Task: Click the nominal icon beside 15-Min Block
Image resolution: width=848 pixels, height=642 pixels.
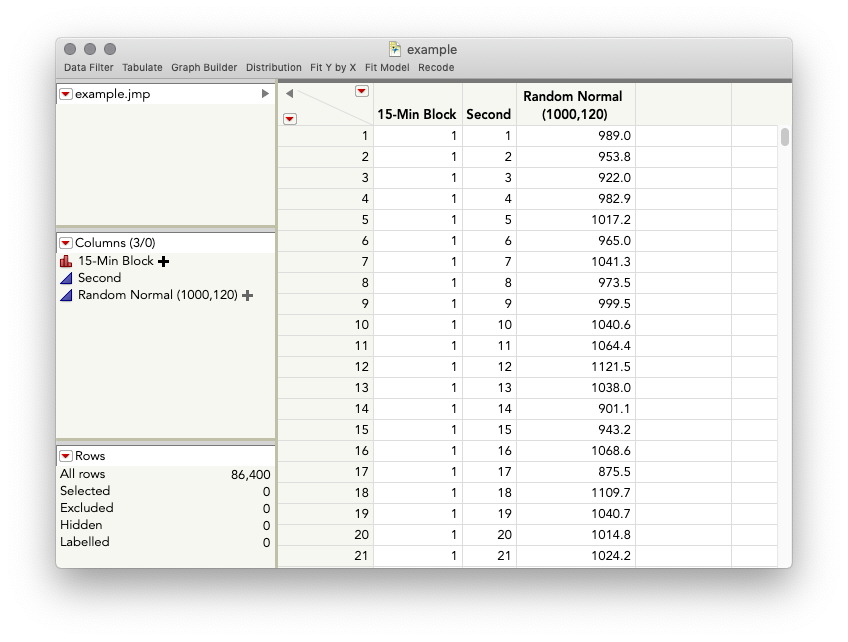Action: (x=66, y=261)
